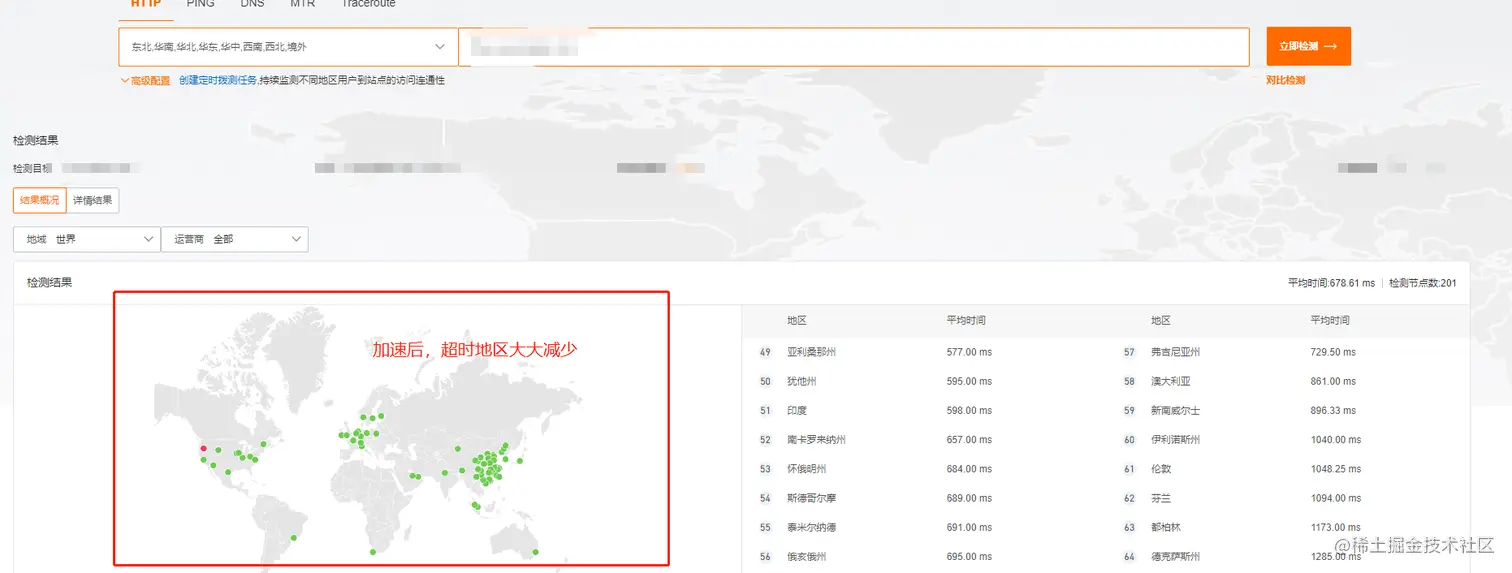
Task: Open the MTR tab
Action: coord(303,4)
